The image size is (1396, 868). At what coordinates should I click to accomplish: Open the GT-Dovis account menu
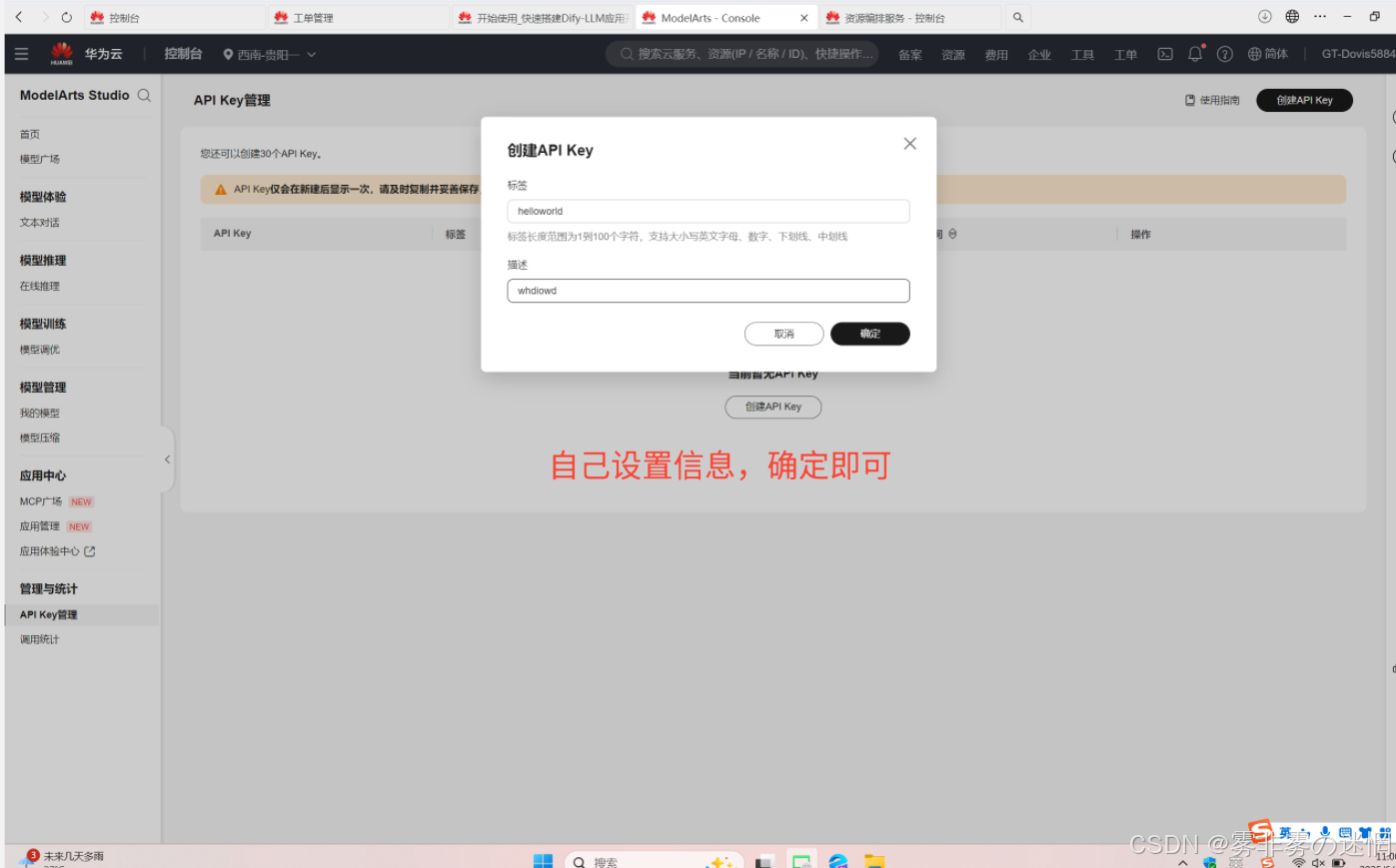coord(1356,54)
